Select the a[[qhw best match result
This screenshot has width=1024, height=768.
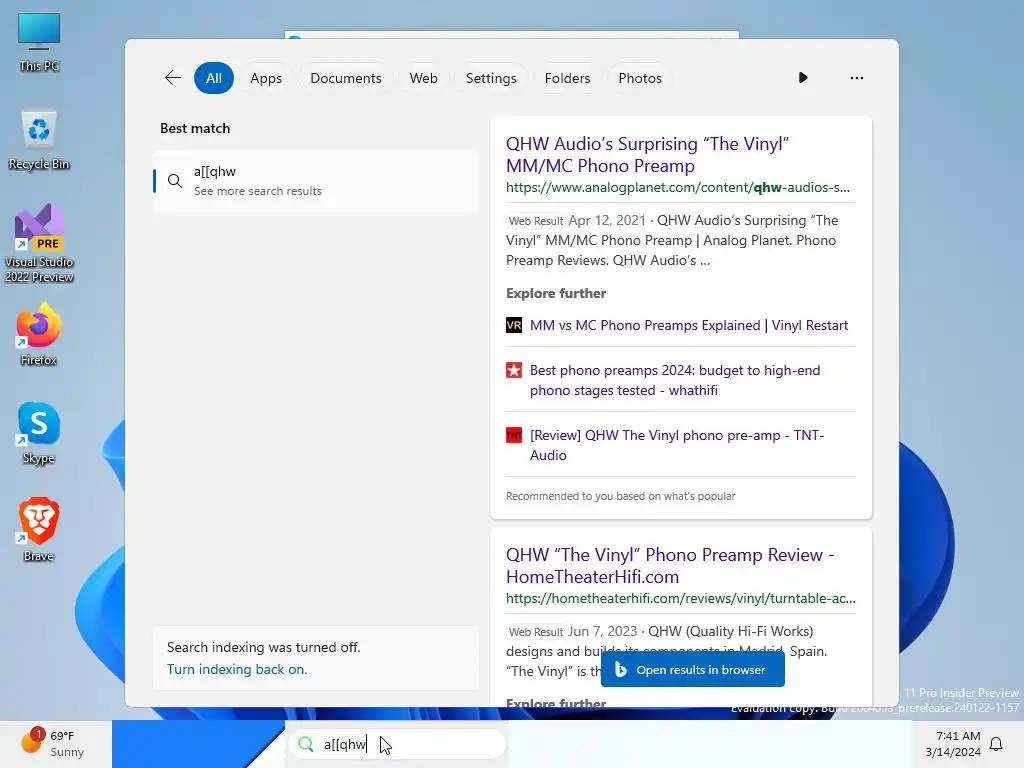[316, 181]
